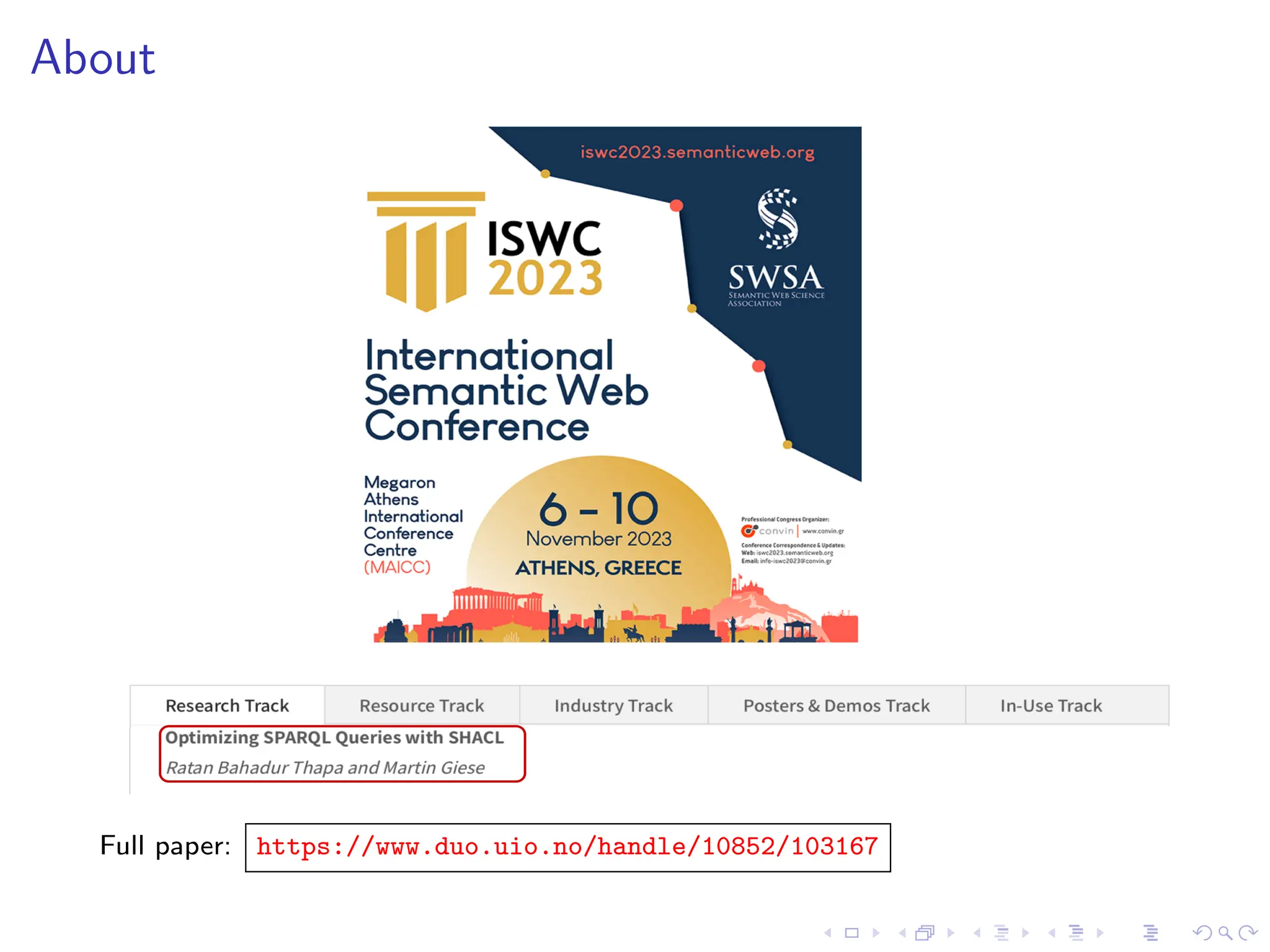Click the (MAICC) venue abbreviation
The width and height of the screenshot is (1270, 952).
pos(397,567)
